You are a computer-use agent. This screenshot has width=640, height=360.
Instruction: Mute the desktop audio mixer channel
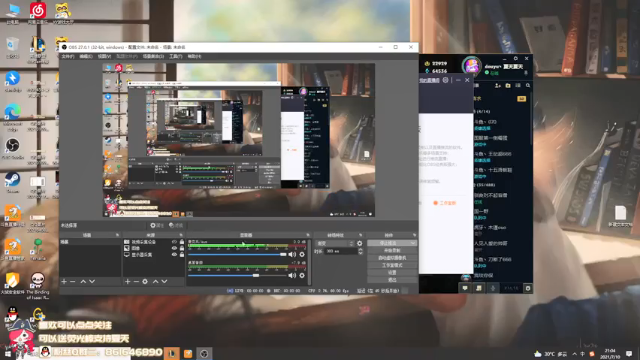(292, 276)
